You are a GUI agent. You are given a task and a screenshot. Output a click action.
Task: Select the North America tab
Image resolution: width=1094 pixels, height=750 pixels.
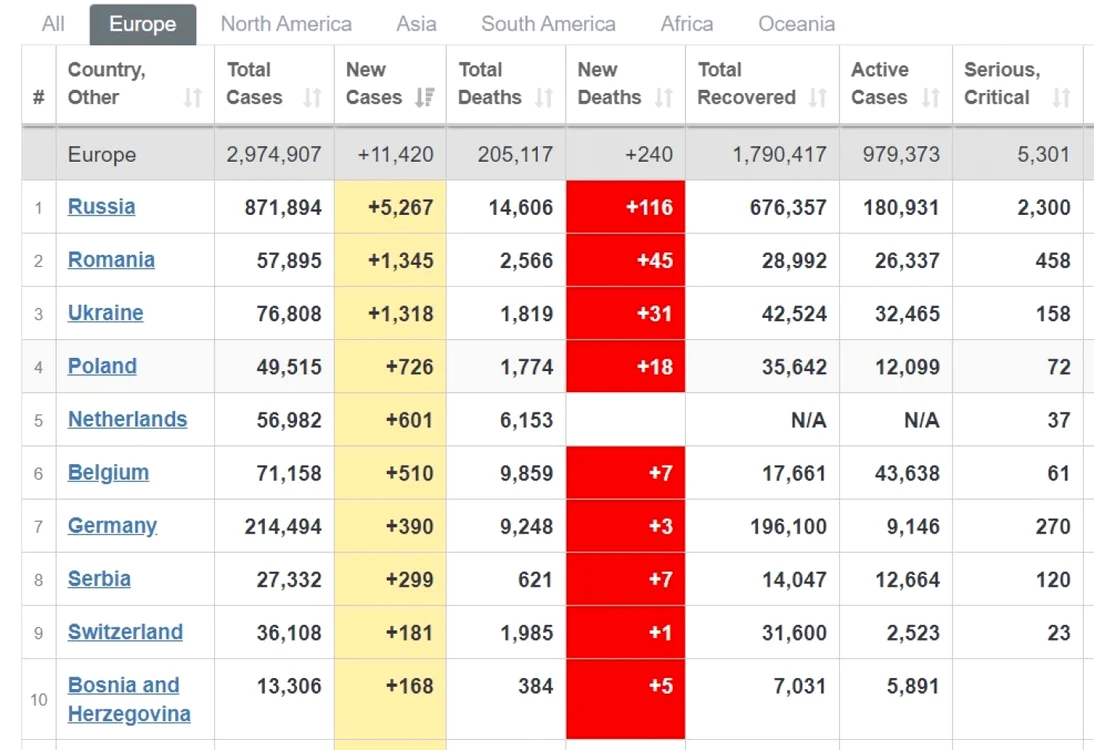click(286, 24)
